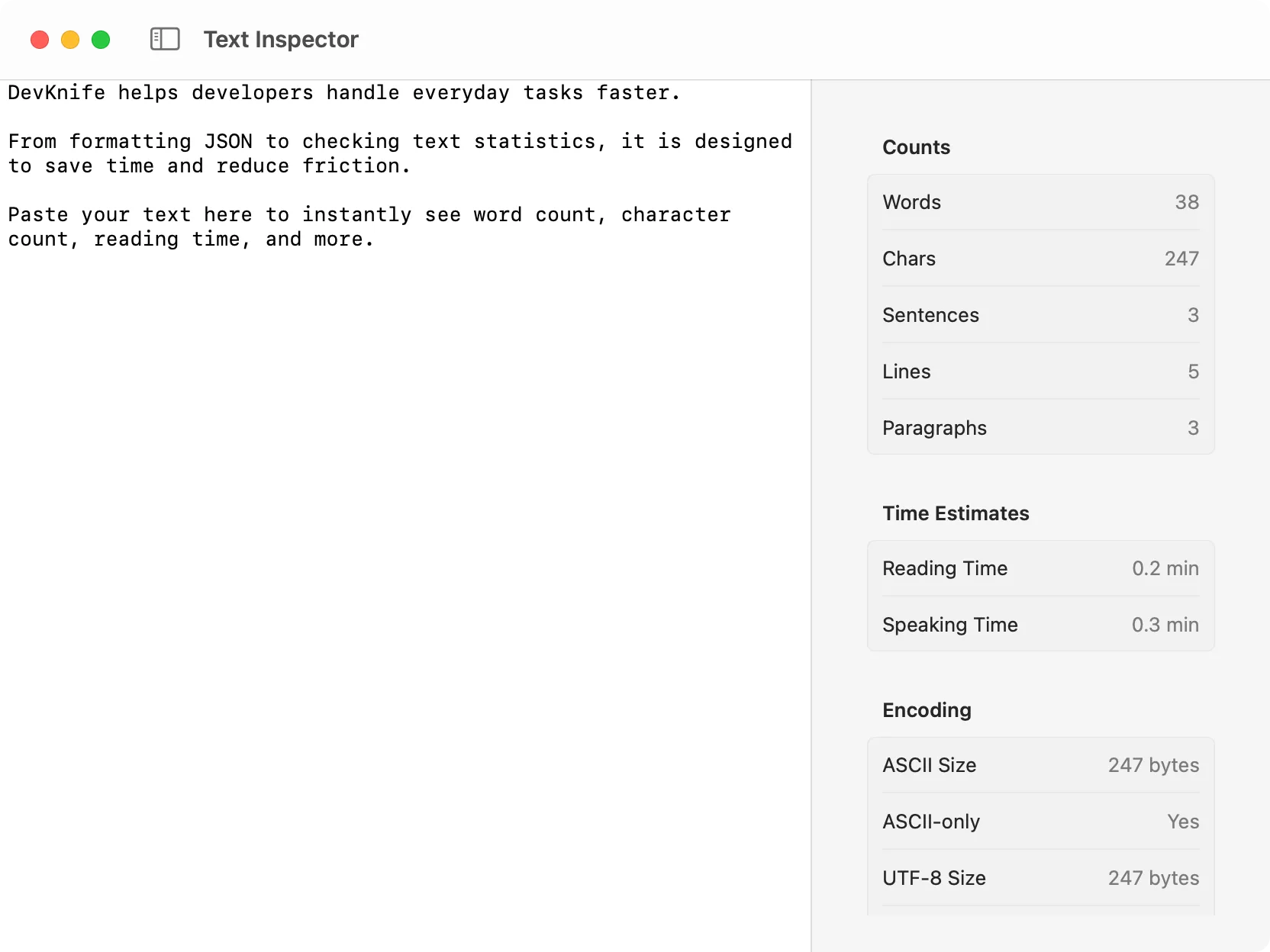Select the Lines count row

point(1040,371)
